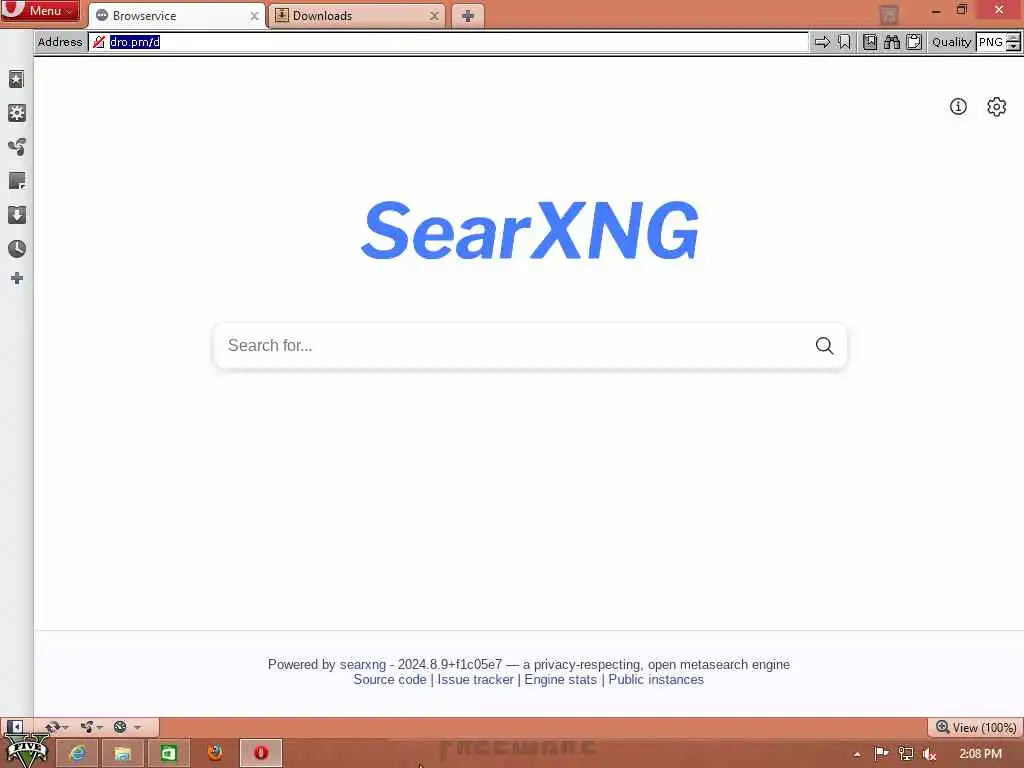
Task: Click the Quality PNG value field
Action: [990, 42]
